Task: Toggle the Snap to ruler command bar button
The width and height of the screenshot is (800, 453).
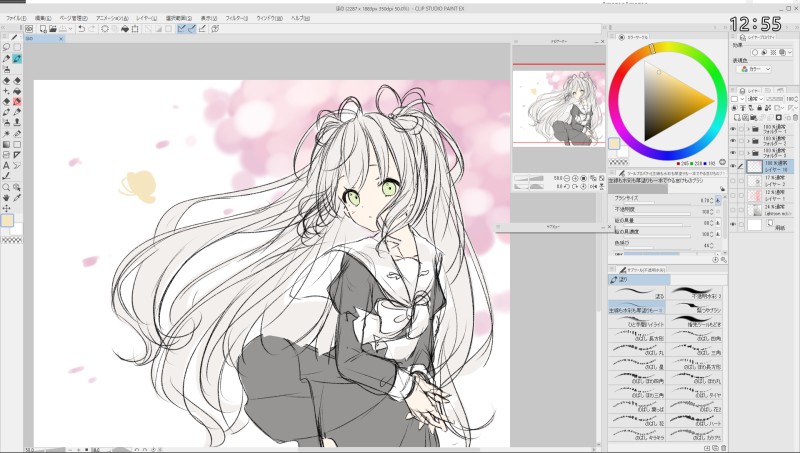Action: pos(181,29)
